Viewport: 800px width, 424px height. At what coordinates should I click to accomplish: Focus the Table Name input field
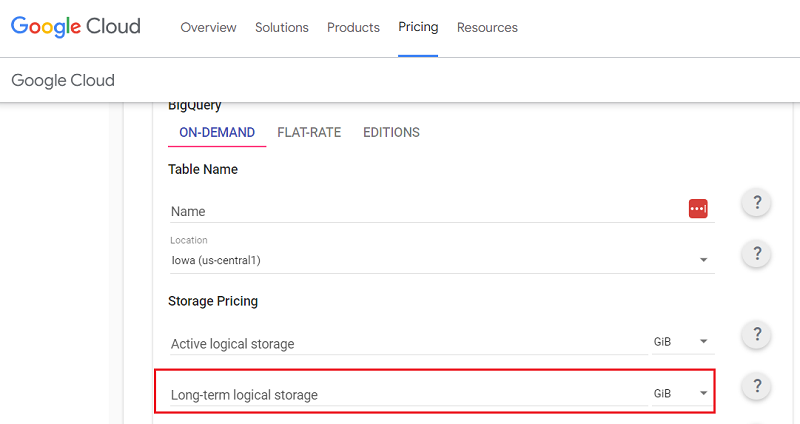click(x=429, y=211)
